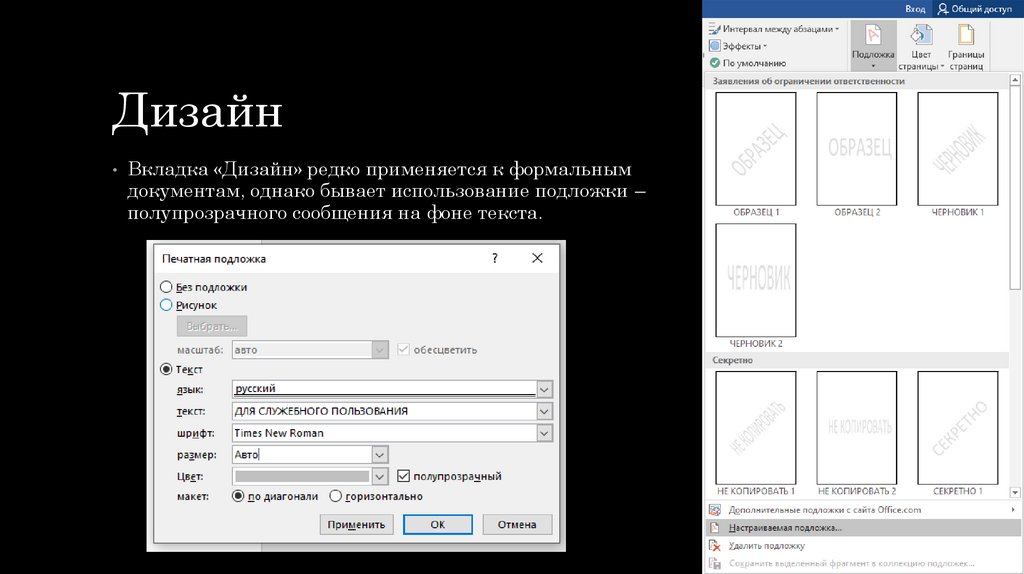
Task: Click the Общий доступ share icon
Action: coord(943,8)
